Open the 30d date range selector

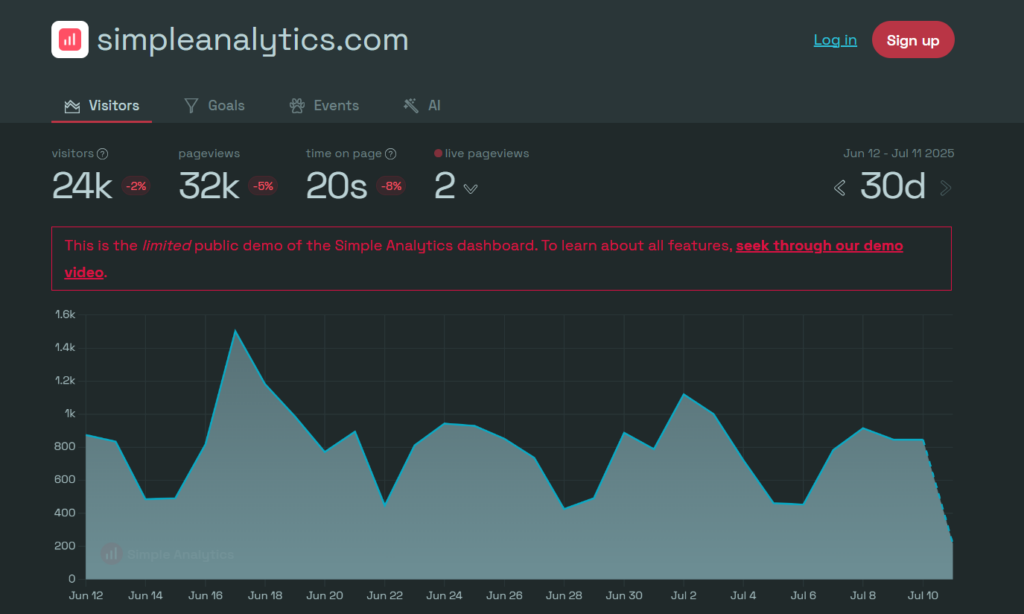[892, 186]
